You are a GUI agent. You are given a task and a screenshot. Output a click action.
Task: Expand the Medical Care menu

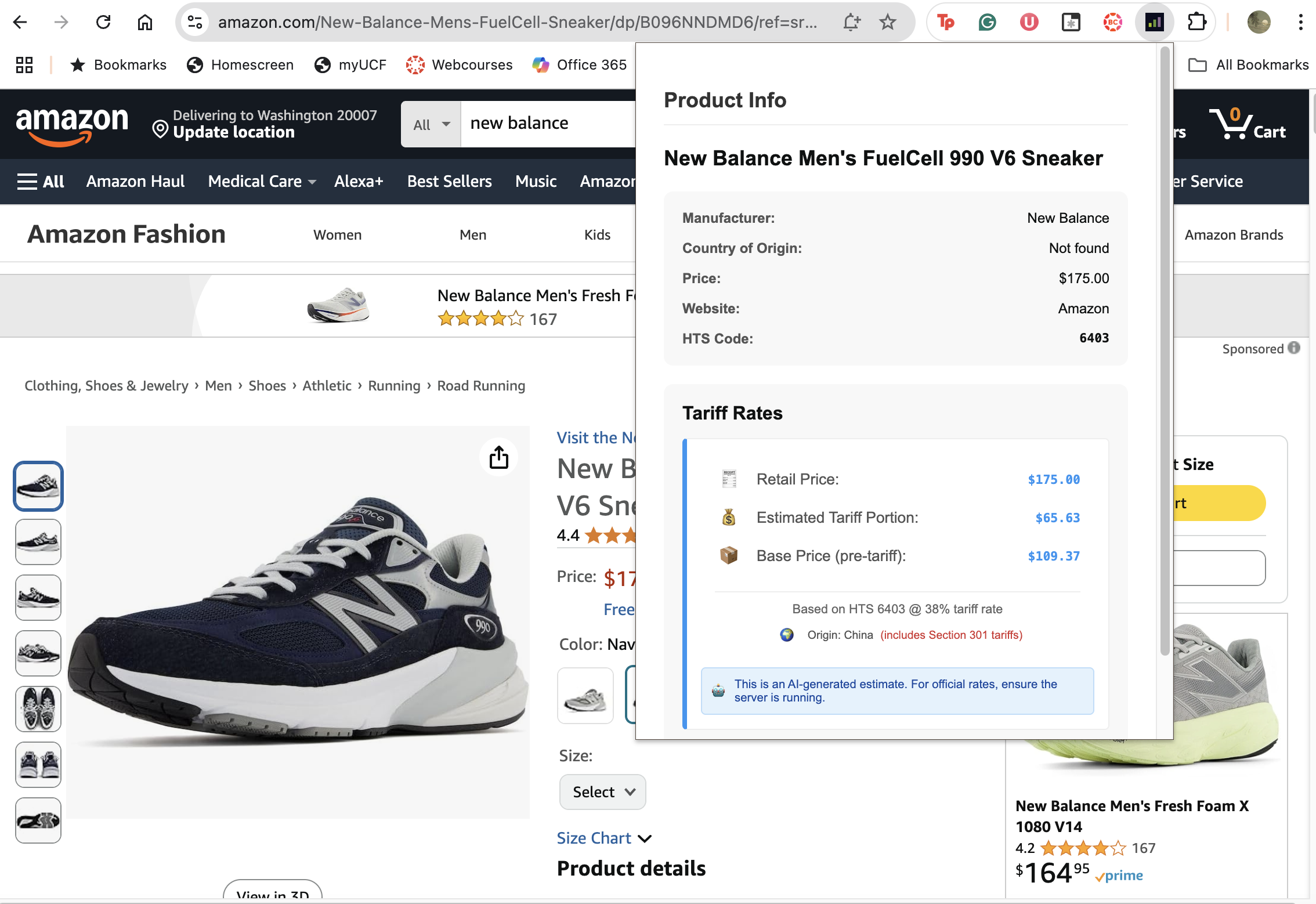(262, 182)
